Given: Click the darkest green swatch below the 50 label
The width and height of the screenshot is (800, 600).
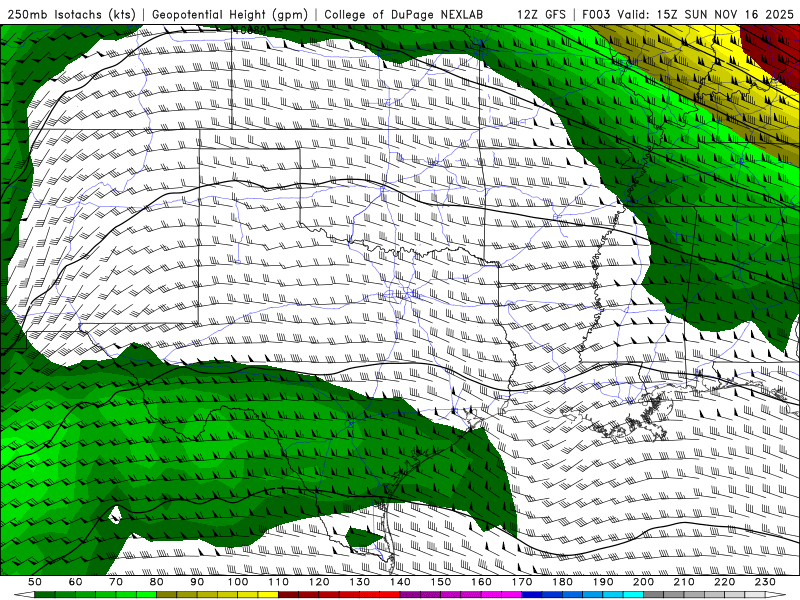Looking at the screenshot, I should (x=45, y=595).
